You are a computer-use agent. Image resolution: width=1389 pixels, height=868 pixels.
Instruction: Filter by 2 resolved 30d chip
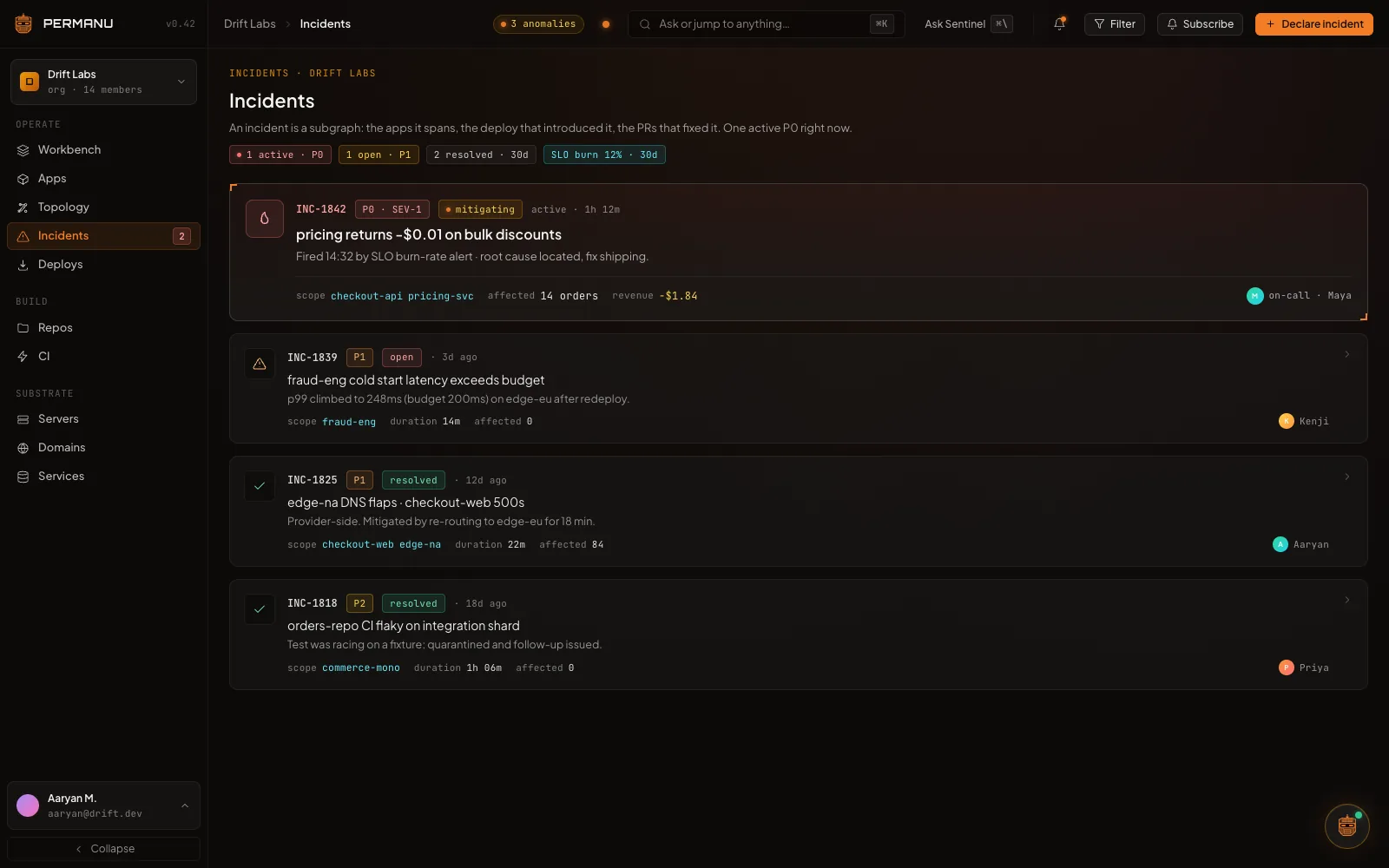481,155
